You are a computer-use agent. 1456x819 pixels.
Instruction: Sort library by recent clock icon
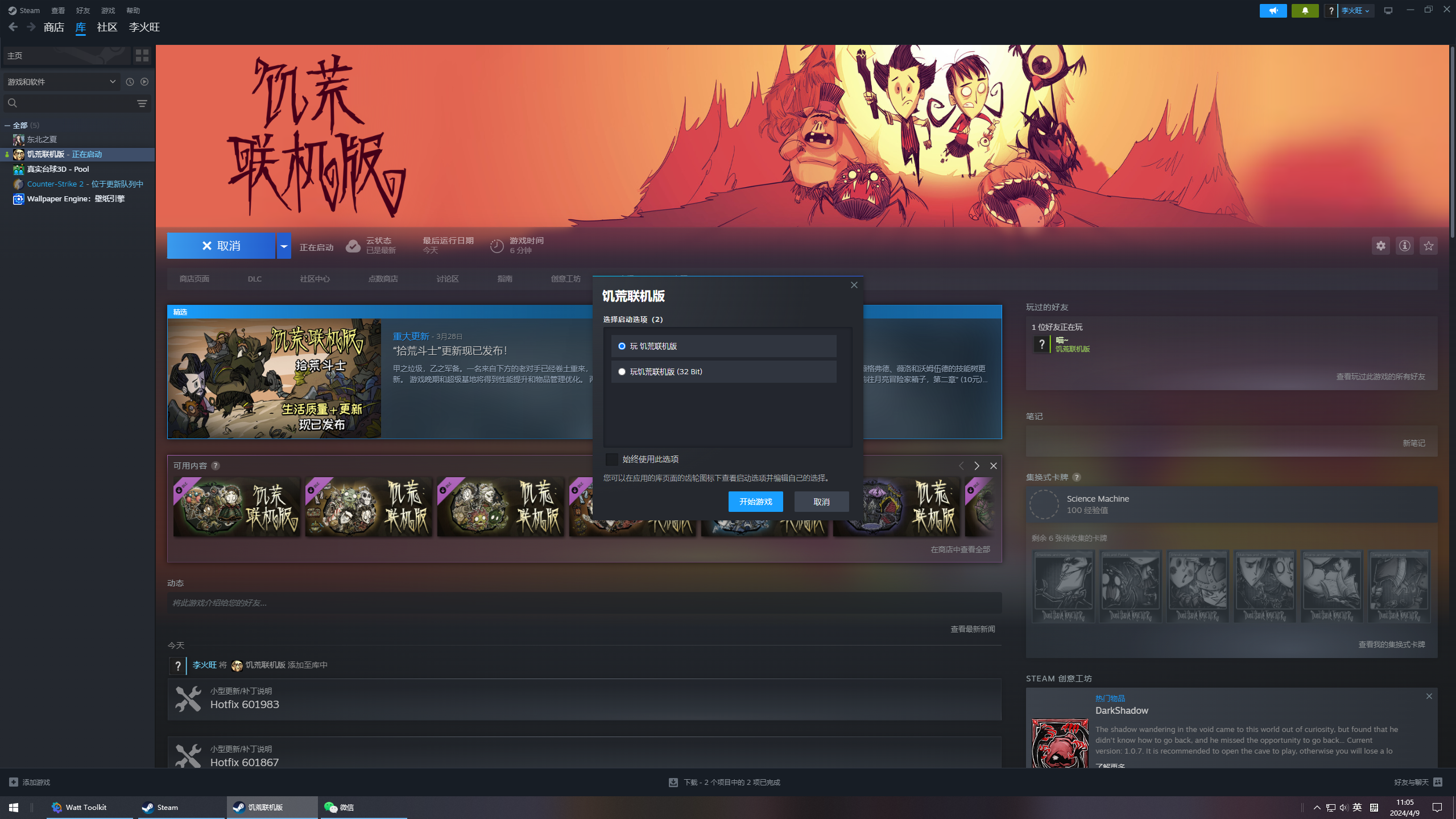pos(130,82)
